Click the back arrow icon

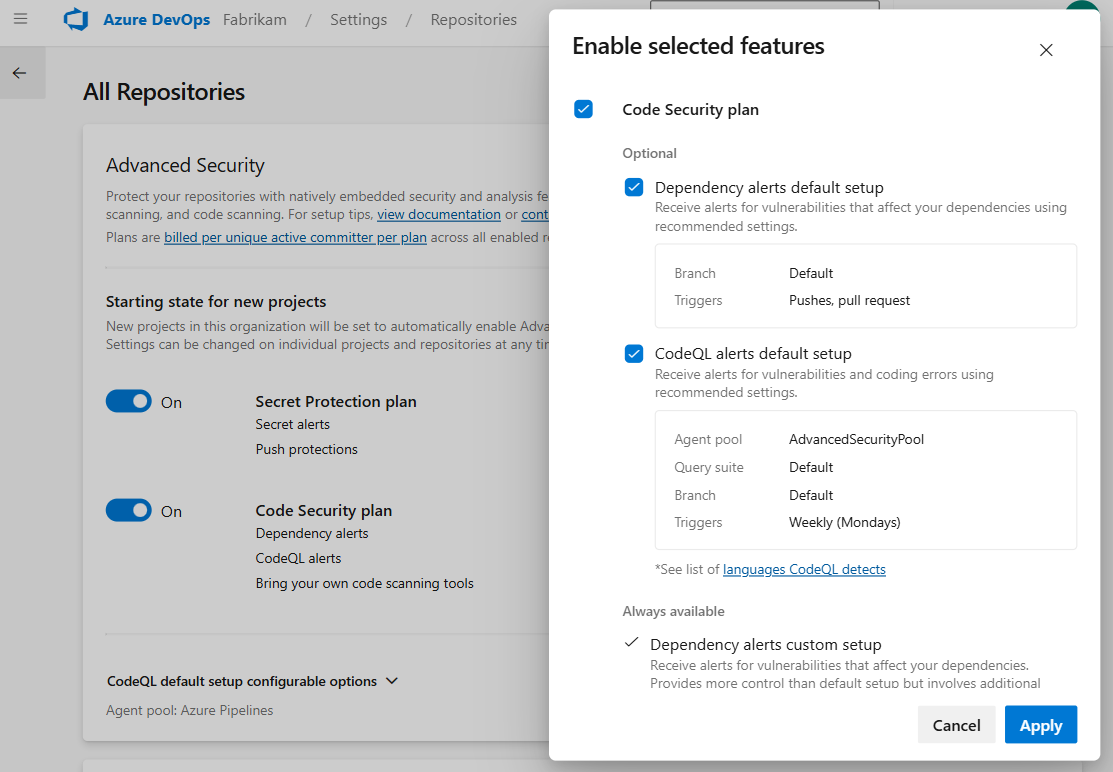[x=19, y=73]
